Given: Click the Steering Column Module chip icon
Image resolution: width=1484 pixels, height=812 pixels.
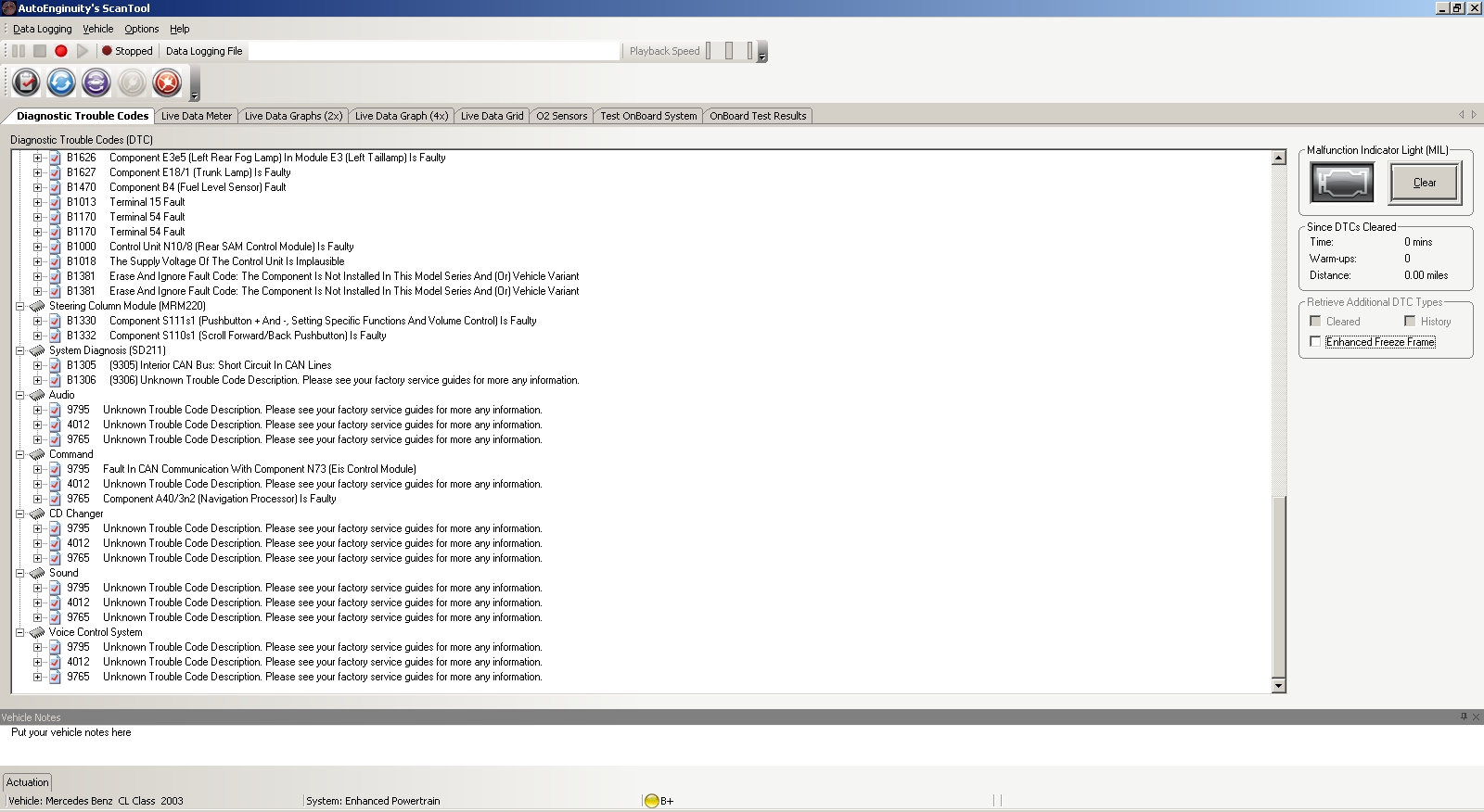Looking at the screenshot, I should tap(37, 306).
